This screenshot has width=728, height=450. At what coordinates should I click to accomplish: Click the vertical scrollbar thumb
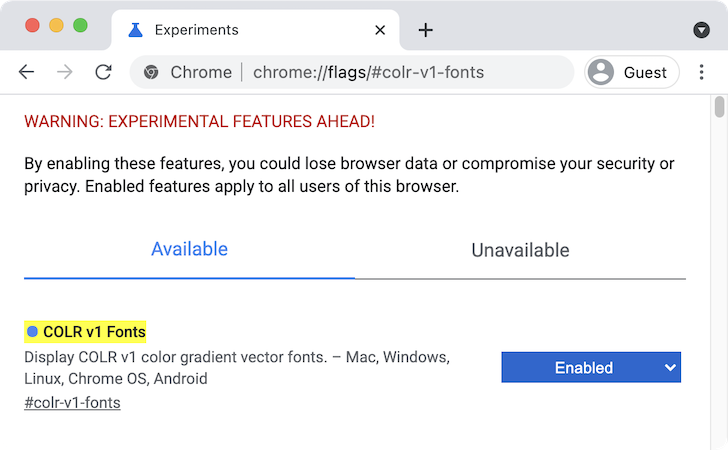[x=719, y=107]
